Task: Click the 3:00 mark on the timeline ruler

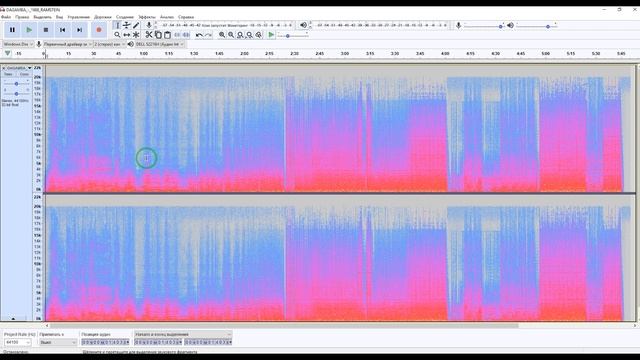Action: click(345, 53)
